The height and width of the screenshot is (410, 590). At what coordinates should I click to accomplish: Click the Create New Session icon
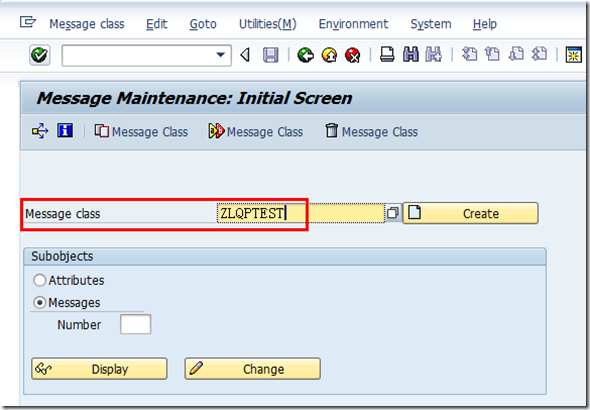point(573,55)
